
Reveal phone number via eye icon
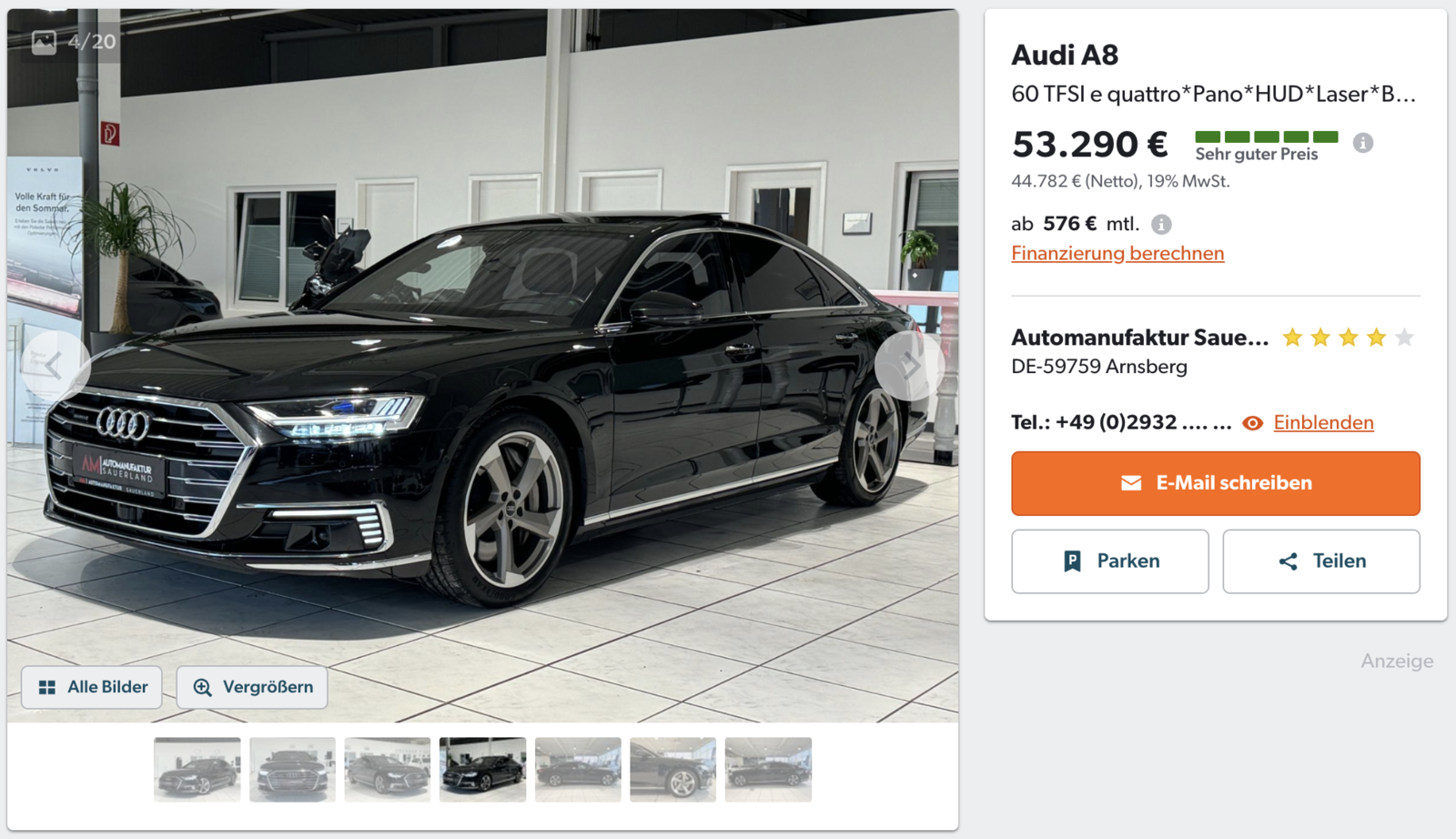coord(1253,423)
